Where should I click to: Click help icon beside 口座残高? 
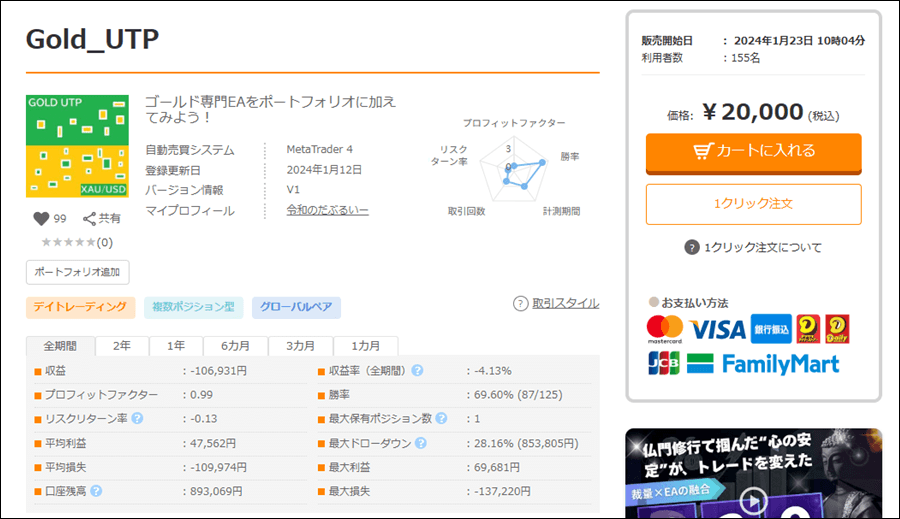(x=97, y=491)
